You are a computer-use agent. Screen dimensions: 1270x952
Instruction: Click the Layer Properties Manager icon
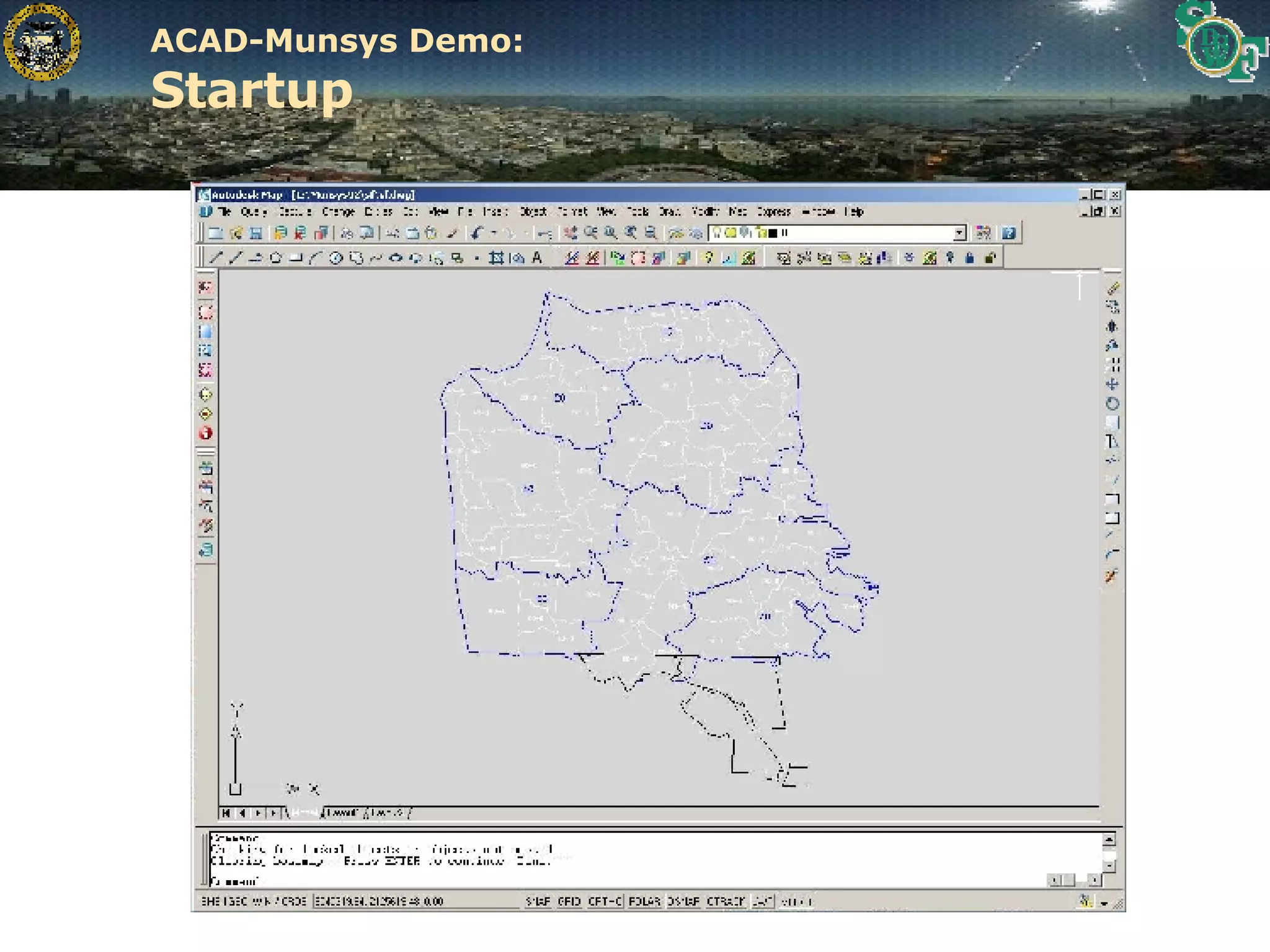[x=677, y=233]
